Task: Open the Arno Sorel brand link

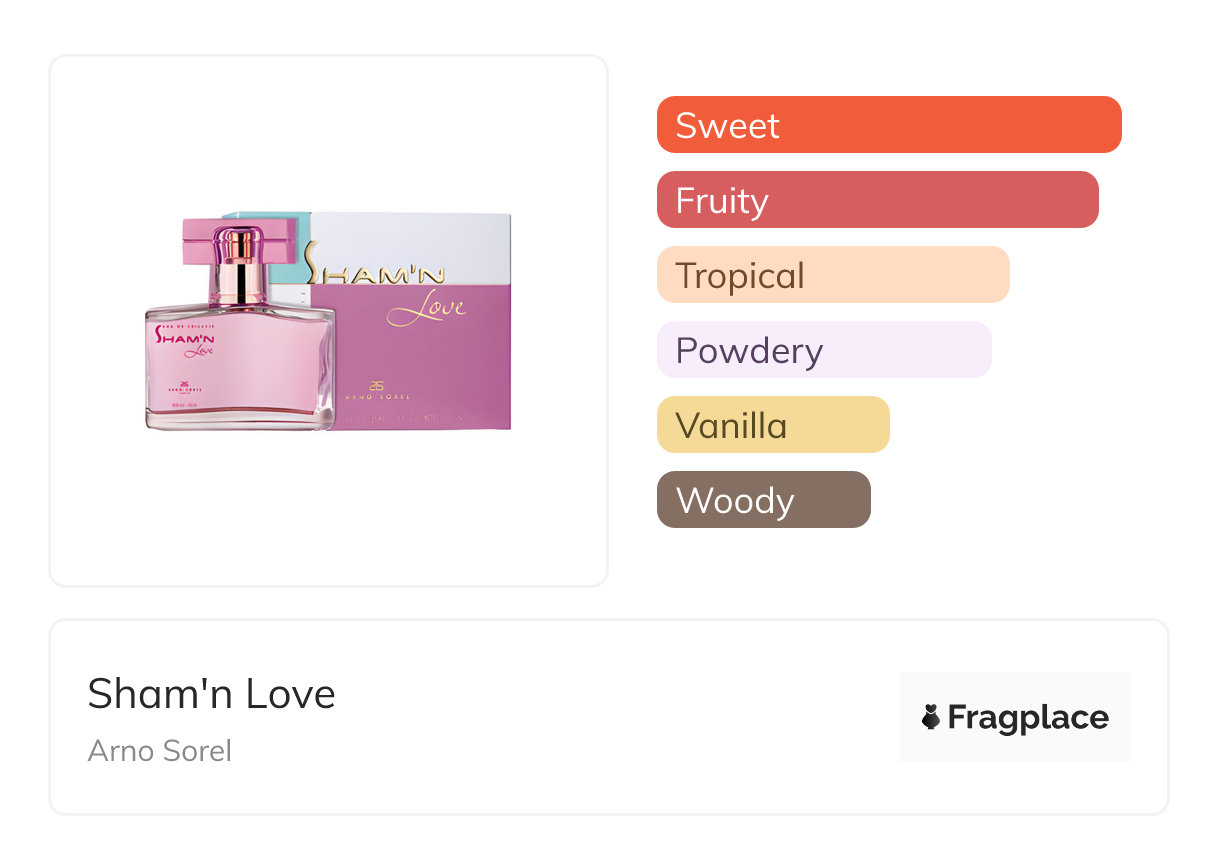Action: click(160, 750)
